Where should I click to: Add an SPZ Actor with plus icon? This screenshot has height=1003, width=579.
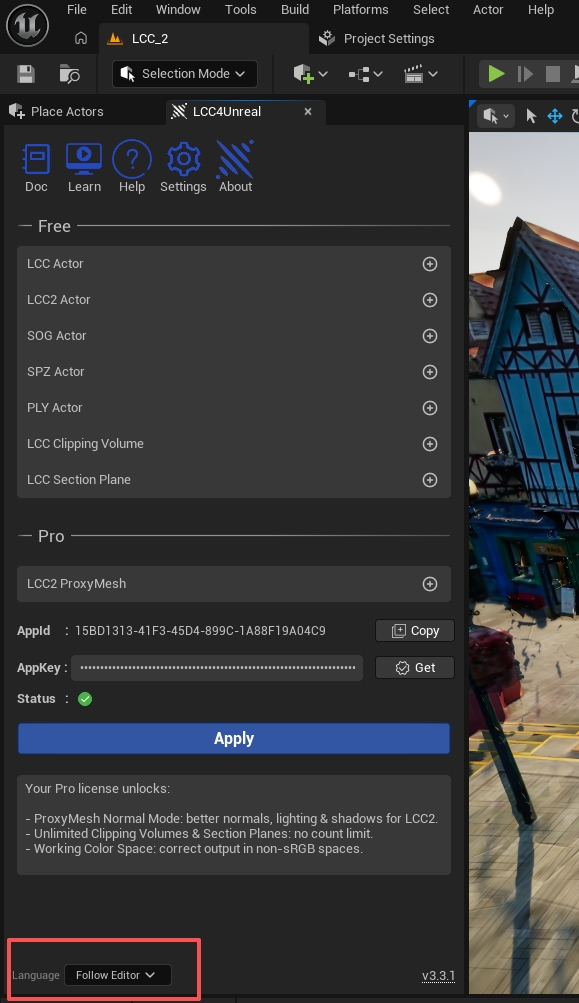coord(430,372)
